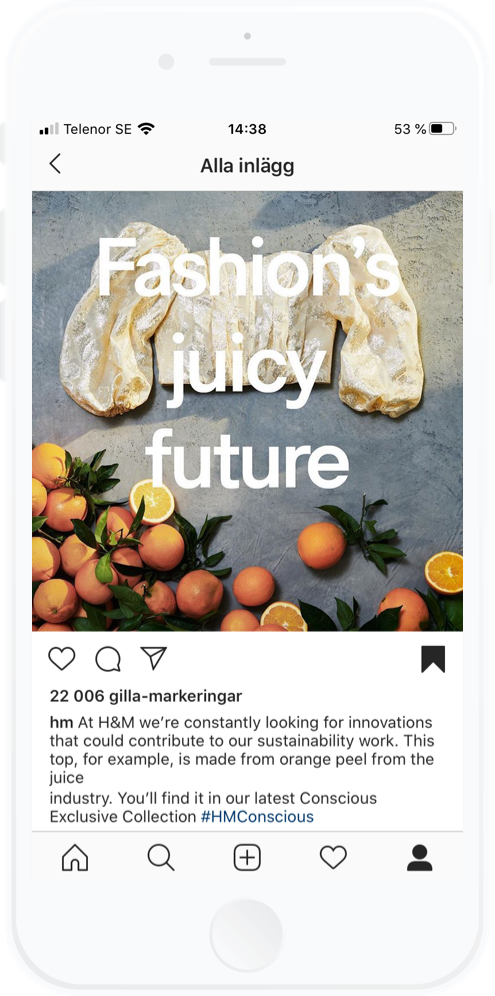The width and height of the screenshot is (495, 996).
Task: Like the post with the heart icon
Action: [62, 659]
